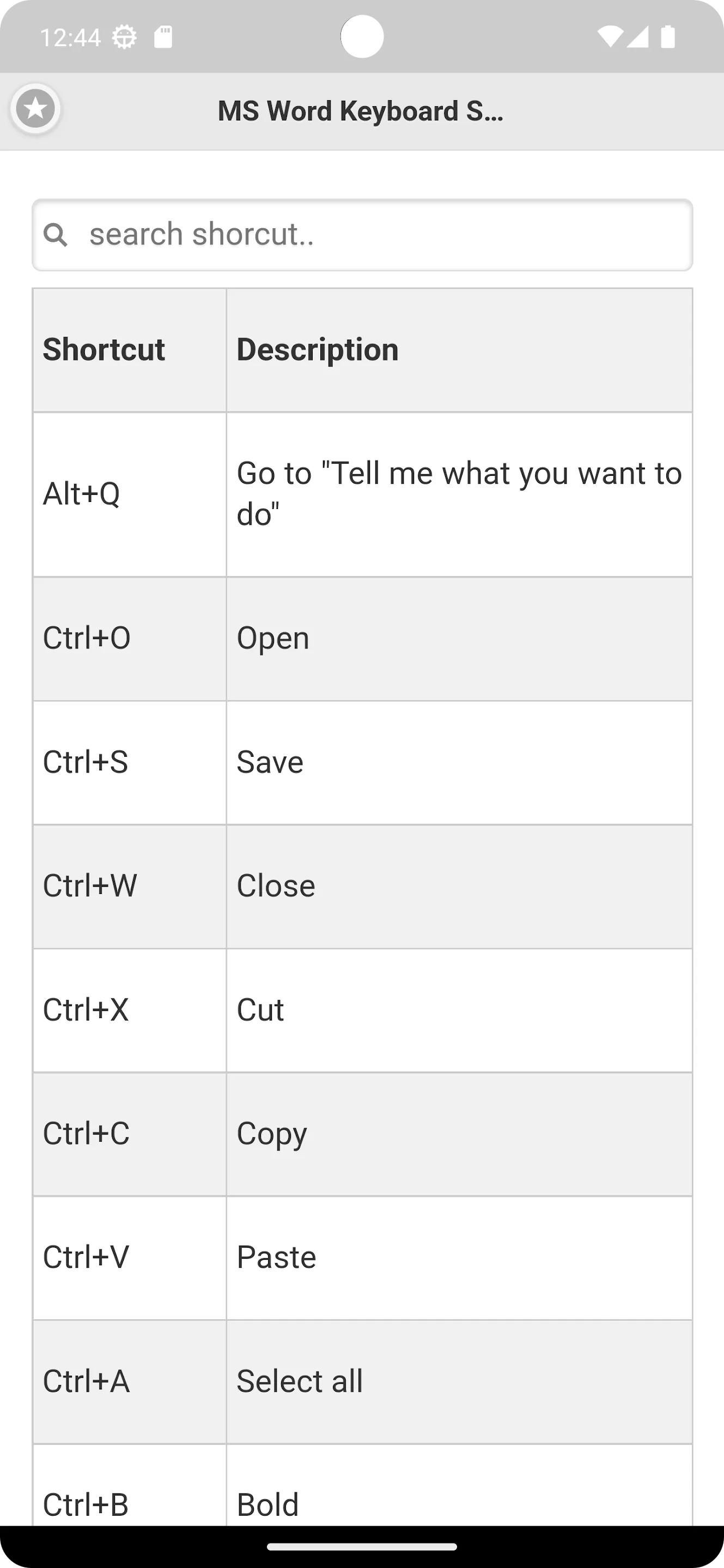The width and height of the screenshot is (724, 1568).
Task: Select the Paste description cell
Action: [x=459, y=1258]
